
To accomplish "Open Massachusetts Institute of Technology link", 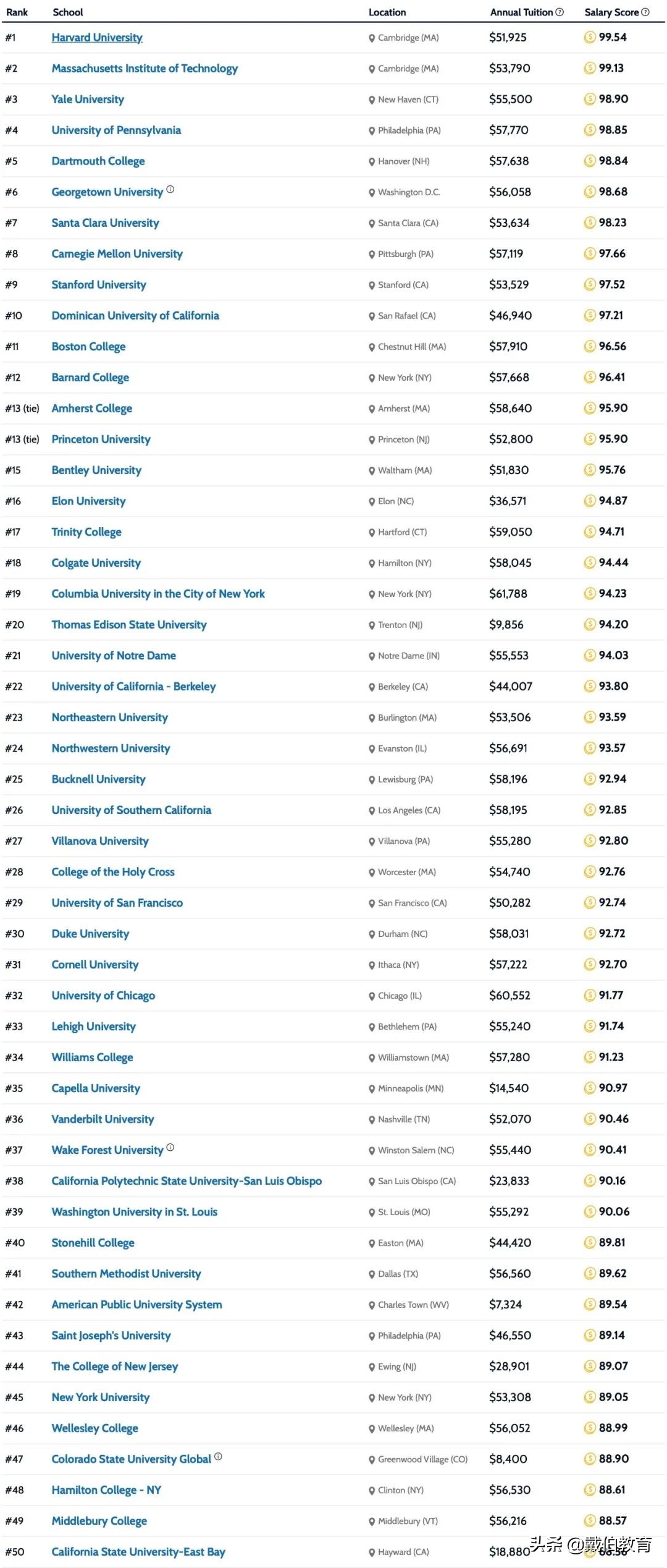I will [x=145, y=69].
